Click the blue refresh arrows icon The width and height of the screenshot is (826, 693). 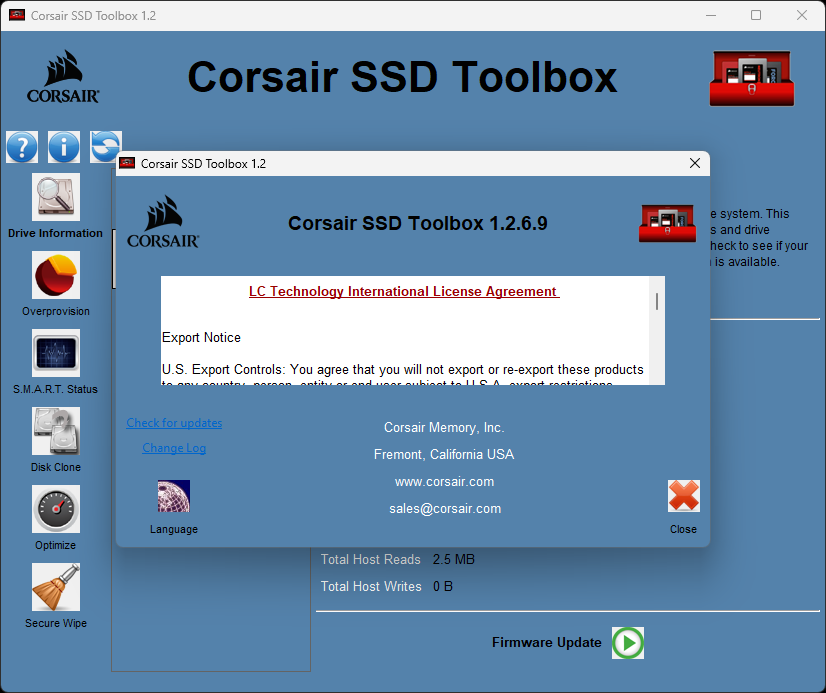pyautogui.click(x=104, y=146)
